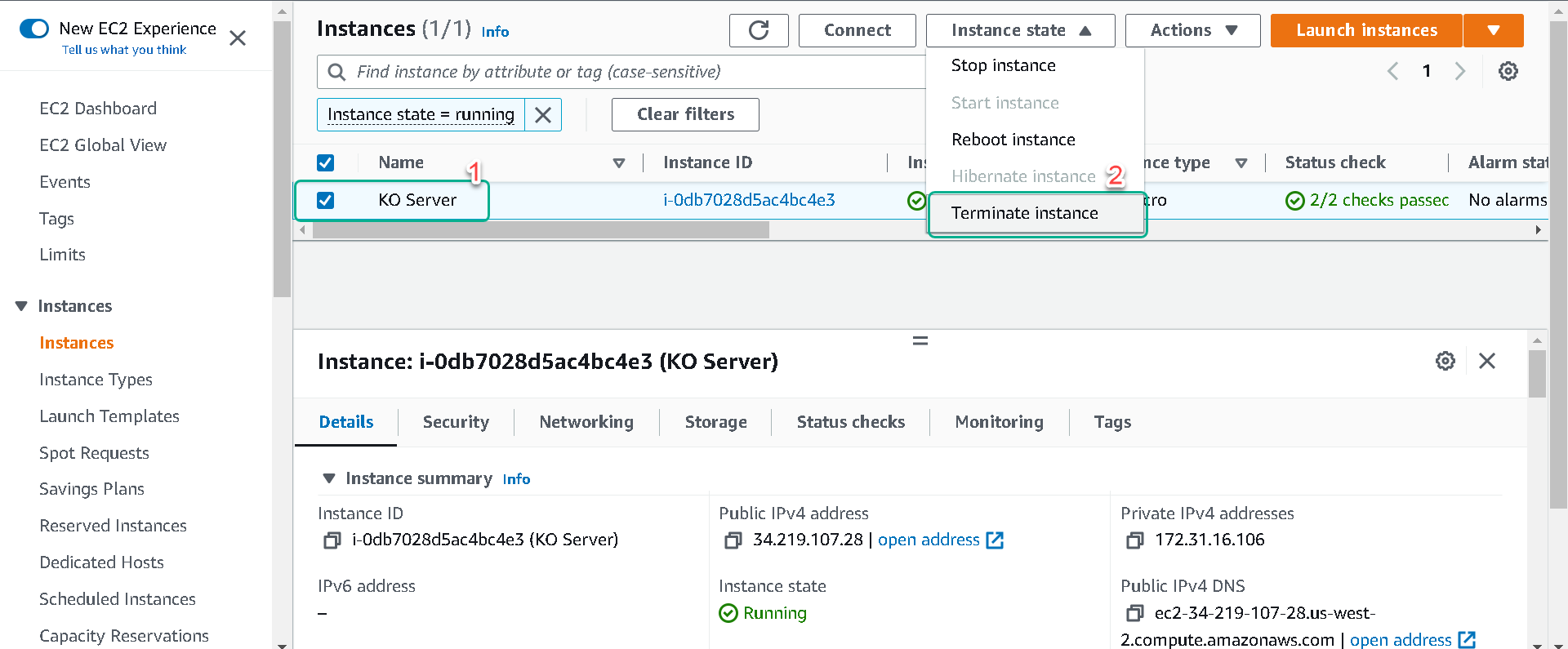Open Reserved Instances in sidebar

tap(113, 526)
